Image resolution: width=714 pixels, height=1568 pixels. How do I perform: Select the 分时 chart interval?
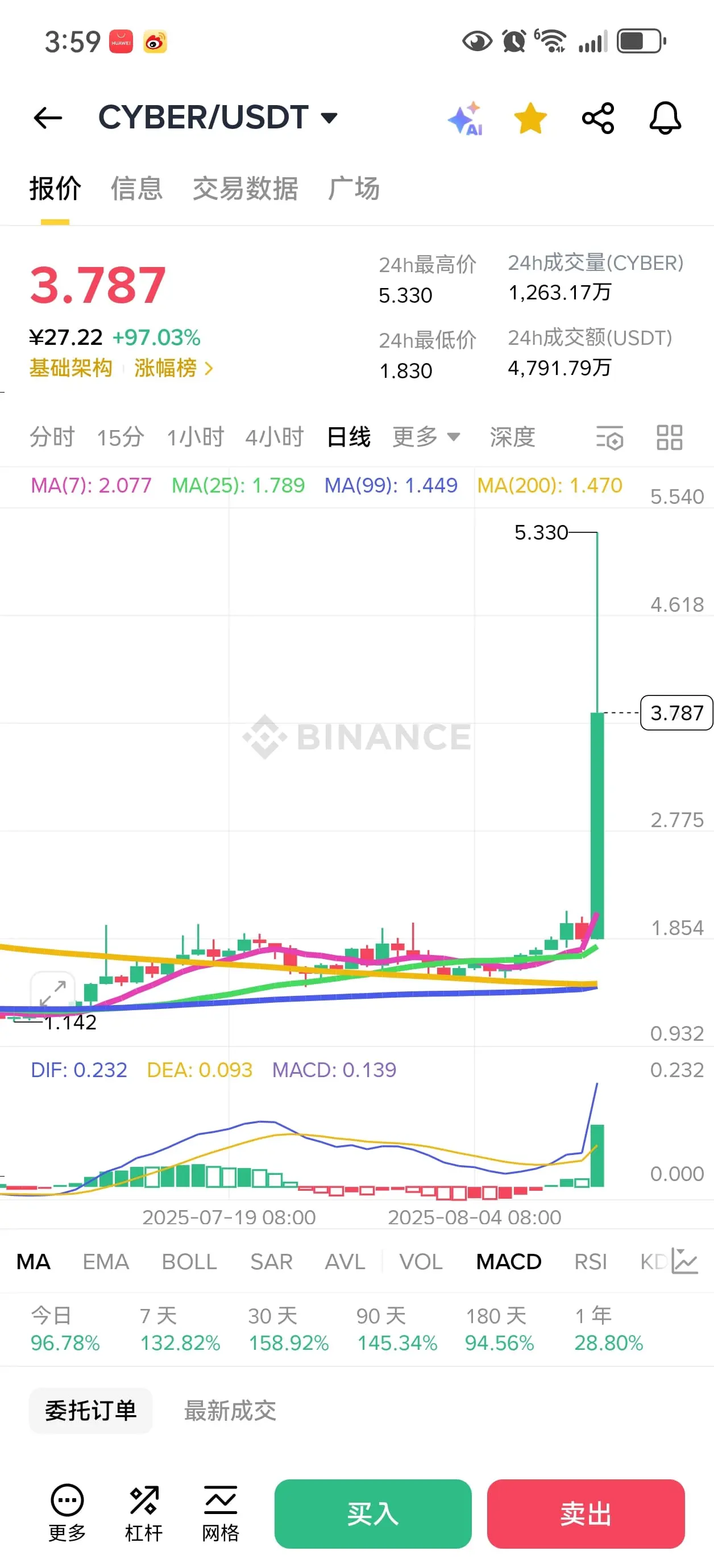52,437
